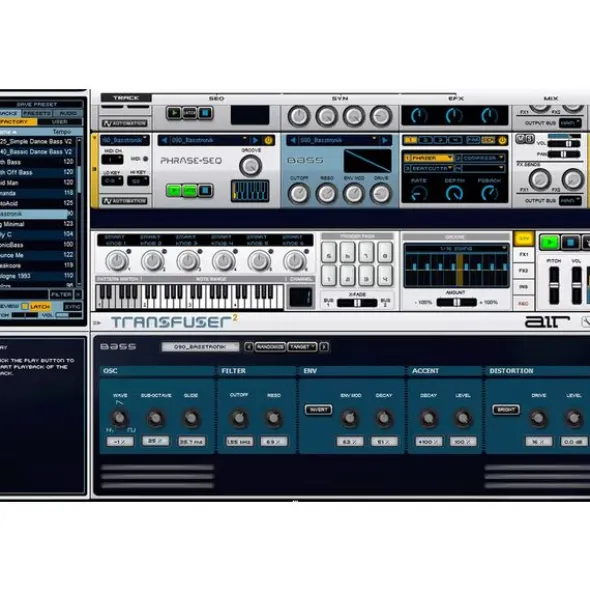Viewport: 590px width, 591px height.
Task: Click the Groove Amount slider
Action: click(456, 302)
